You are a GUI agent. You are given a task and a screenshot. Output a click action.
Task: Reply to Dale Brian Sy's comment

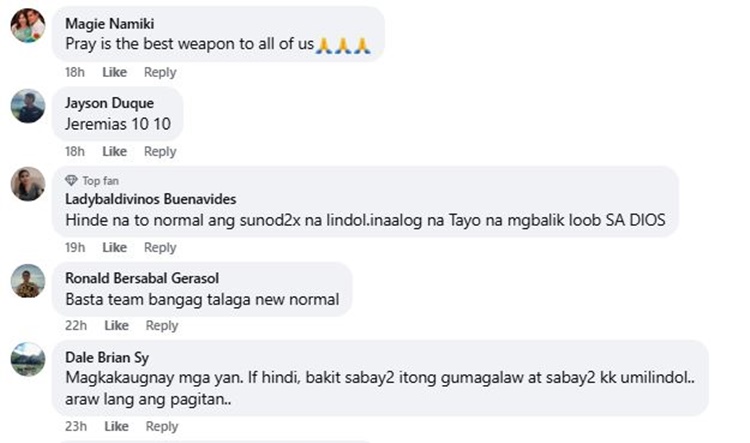tap(162, 426)
